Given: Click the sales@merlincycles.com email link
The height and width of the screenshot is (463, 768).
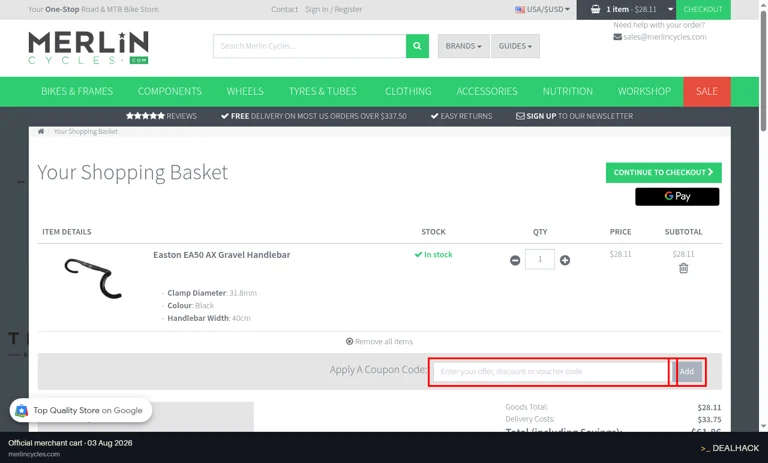Looking at the screenshot, I should 660,37.
